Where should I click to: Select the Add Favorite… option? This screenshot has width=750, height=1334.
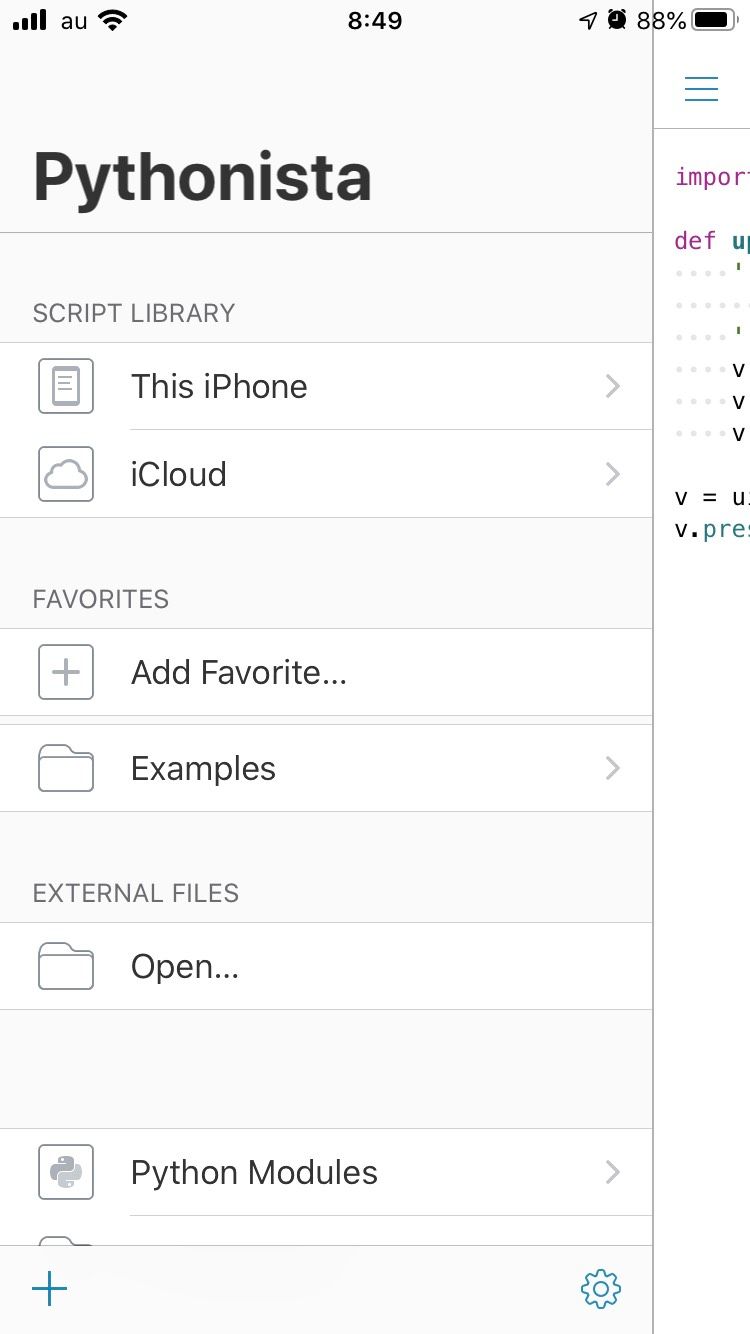pos(239,672)
